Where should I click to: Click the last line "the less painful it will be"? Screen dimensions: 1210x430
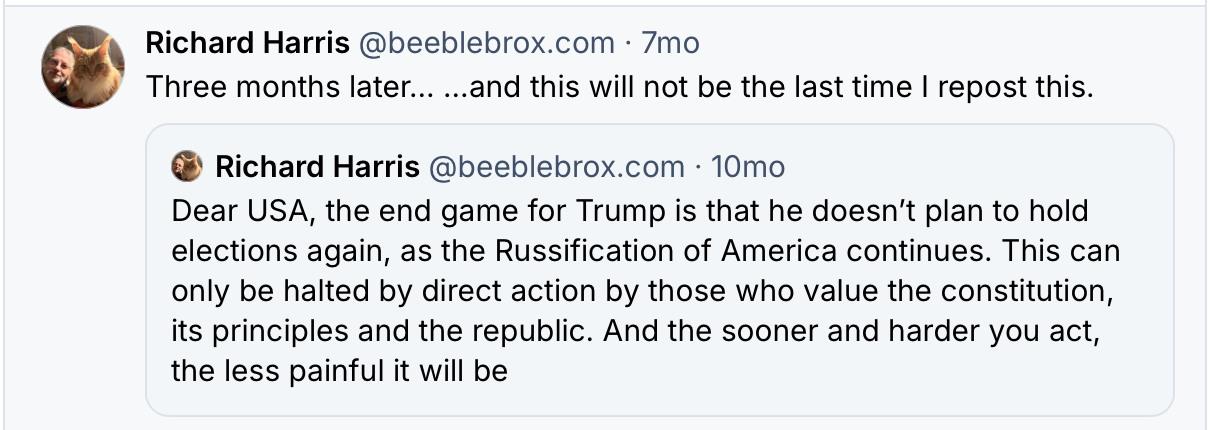(340, 371)
